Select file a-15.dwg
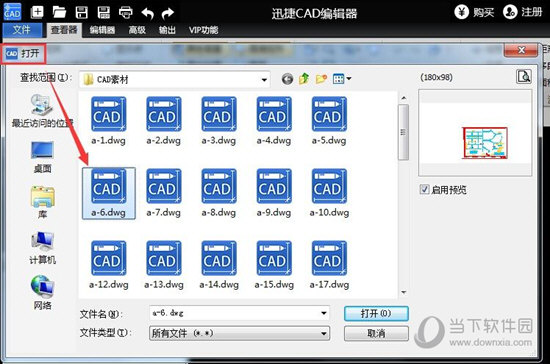 274,265
